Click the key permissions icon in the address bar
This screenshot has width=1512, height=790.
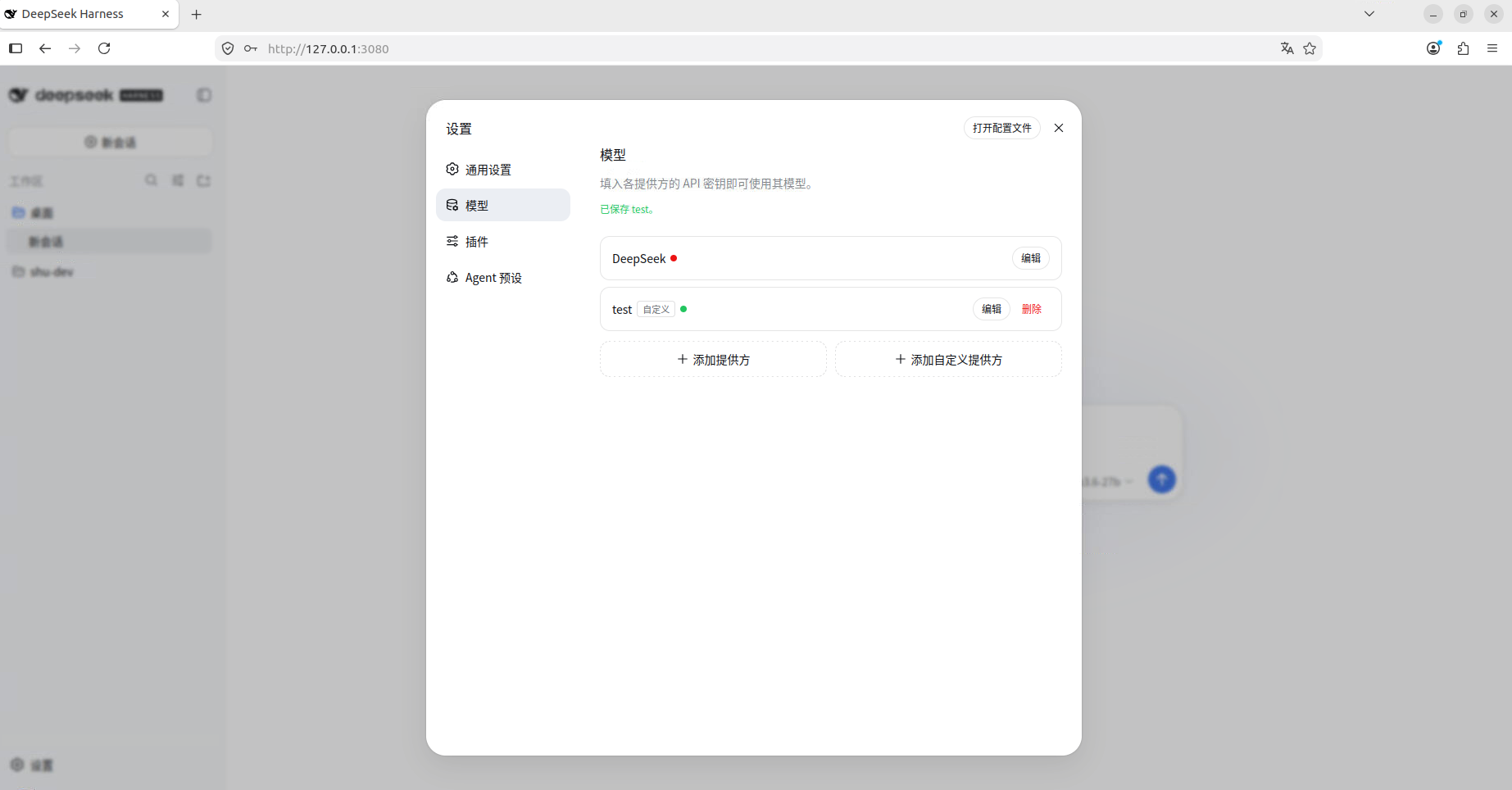(x=251, y=48)
